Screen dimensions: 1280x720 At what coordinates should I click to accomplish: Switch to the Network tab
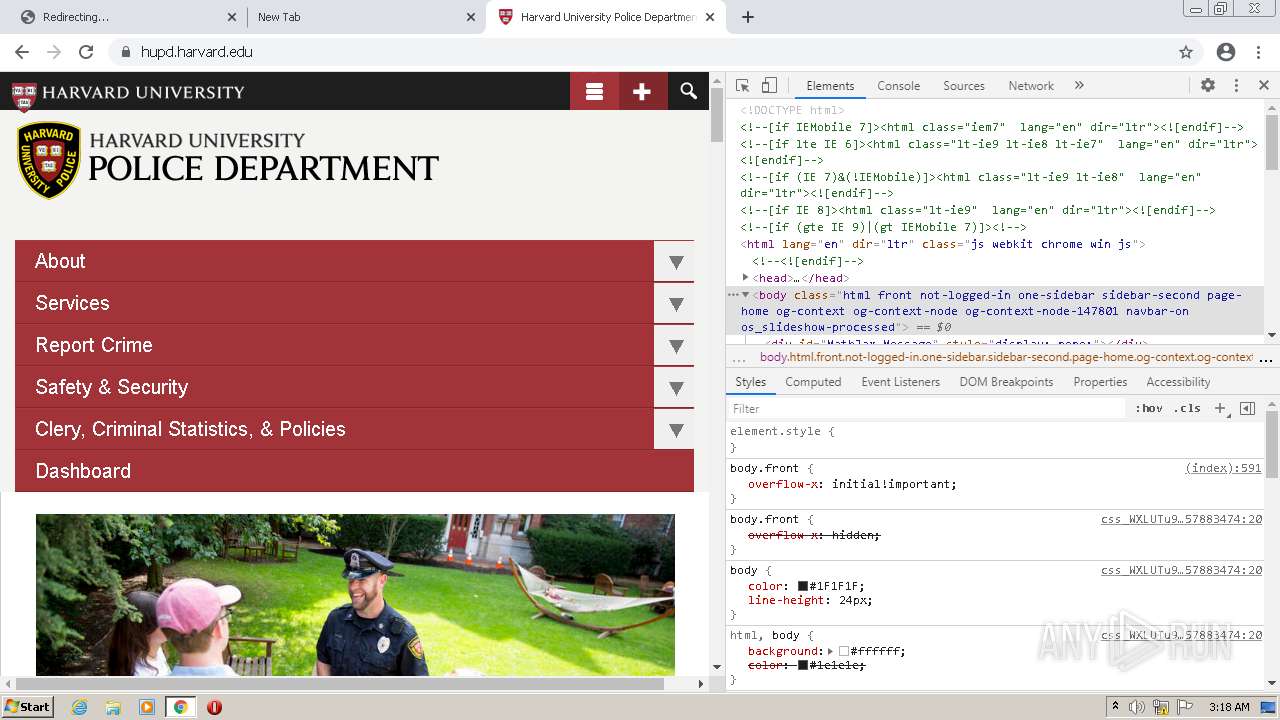coord(1031,86)
